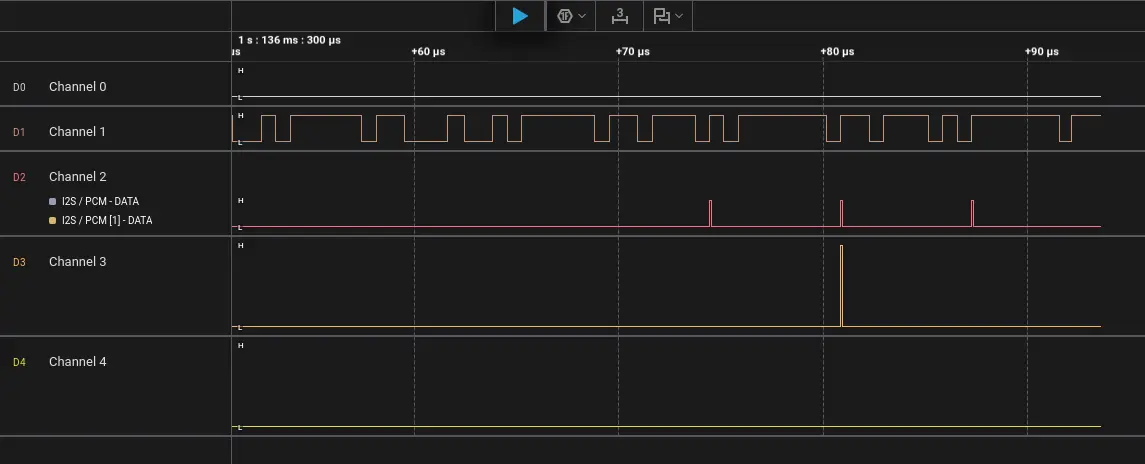Click the yellow I2S / PCM [1] color swatch
Screen dimensions: 1145x464
tap(53, 220)
